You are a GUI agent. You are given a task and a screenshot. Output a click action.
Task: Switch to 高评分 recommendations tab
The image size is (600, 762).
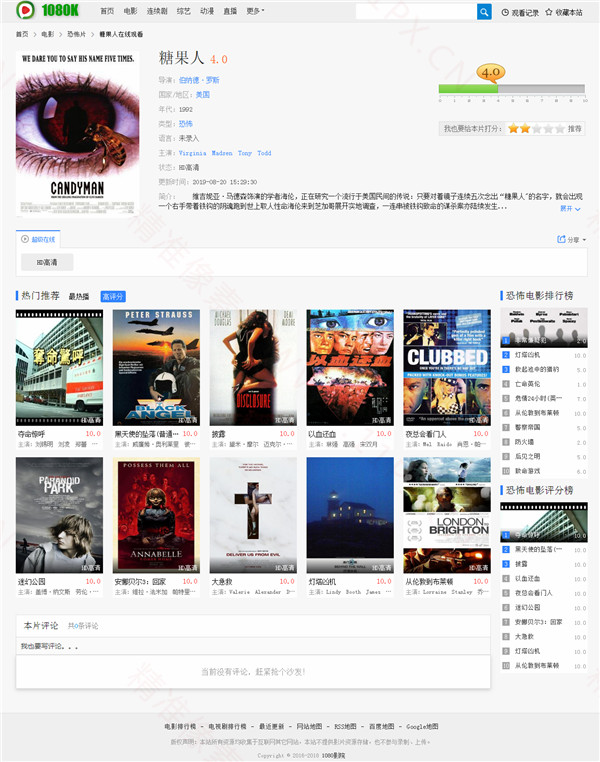(113, 296)
